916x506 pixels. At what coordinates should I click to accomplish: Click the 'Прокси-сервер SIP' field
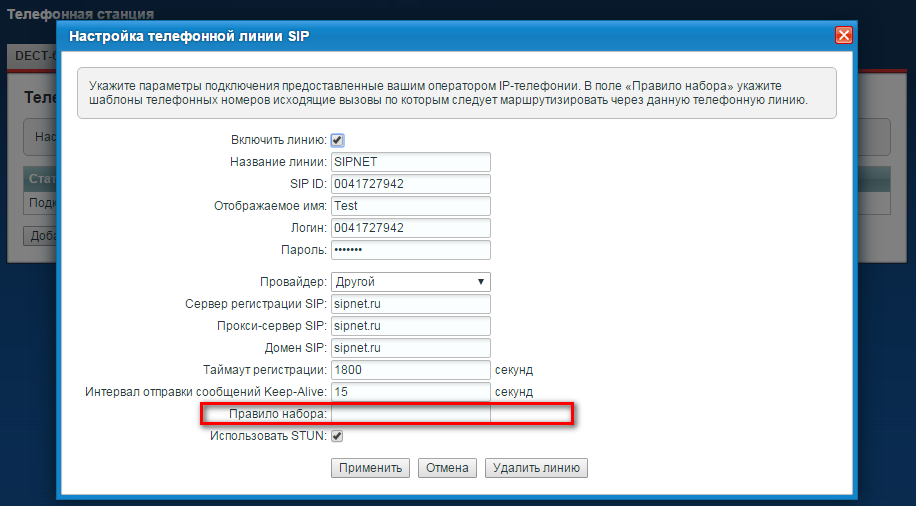coord(410,326)
